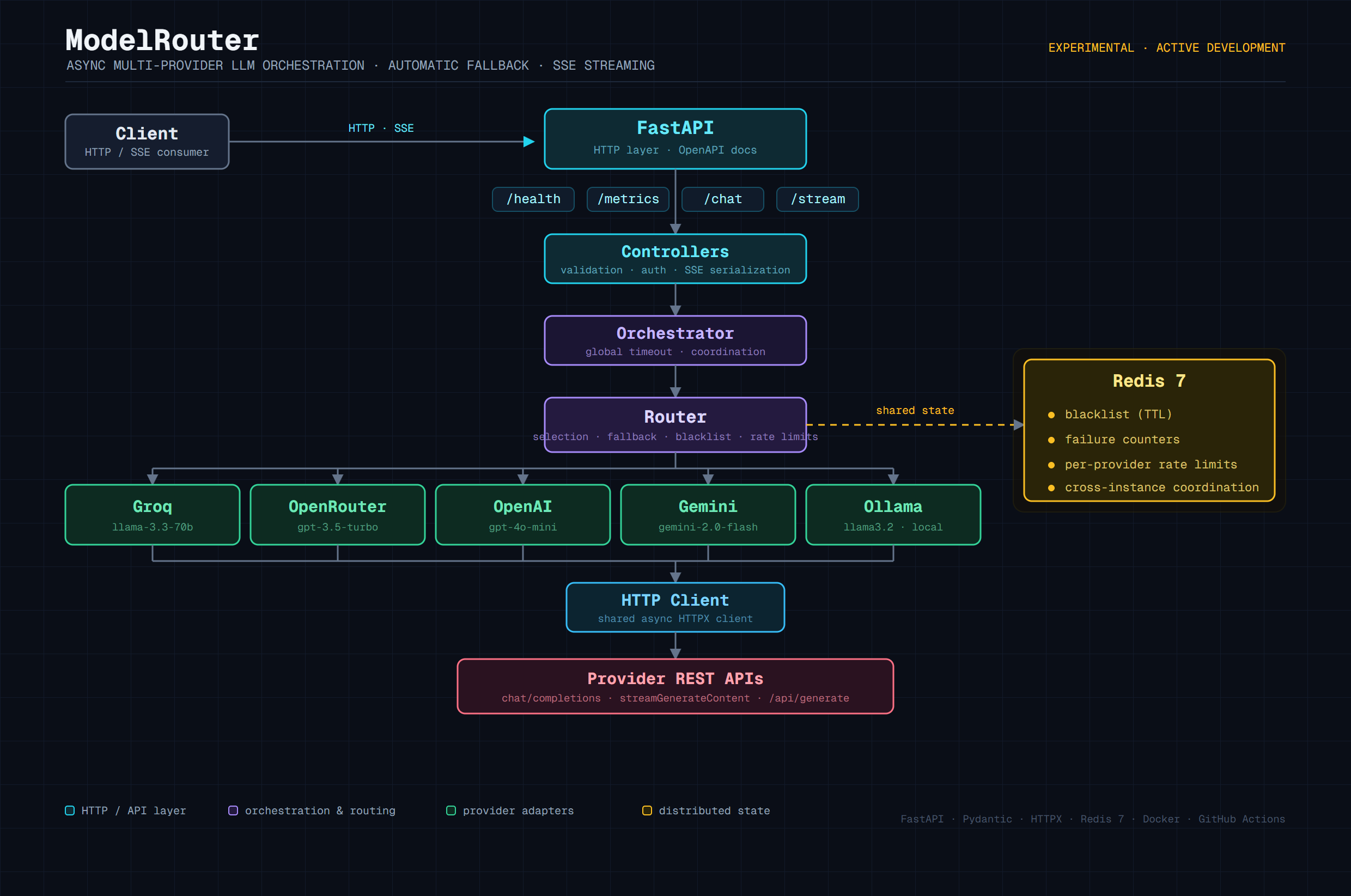Click the /metrics endpoint chip
The width and height of the screenshot is (1351, 896).
(628, 199)
